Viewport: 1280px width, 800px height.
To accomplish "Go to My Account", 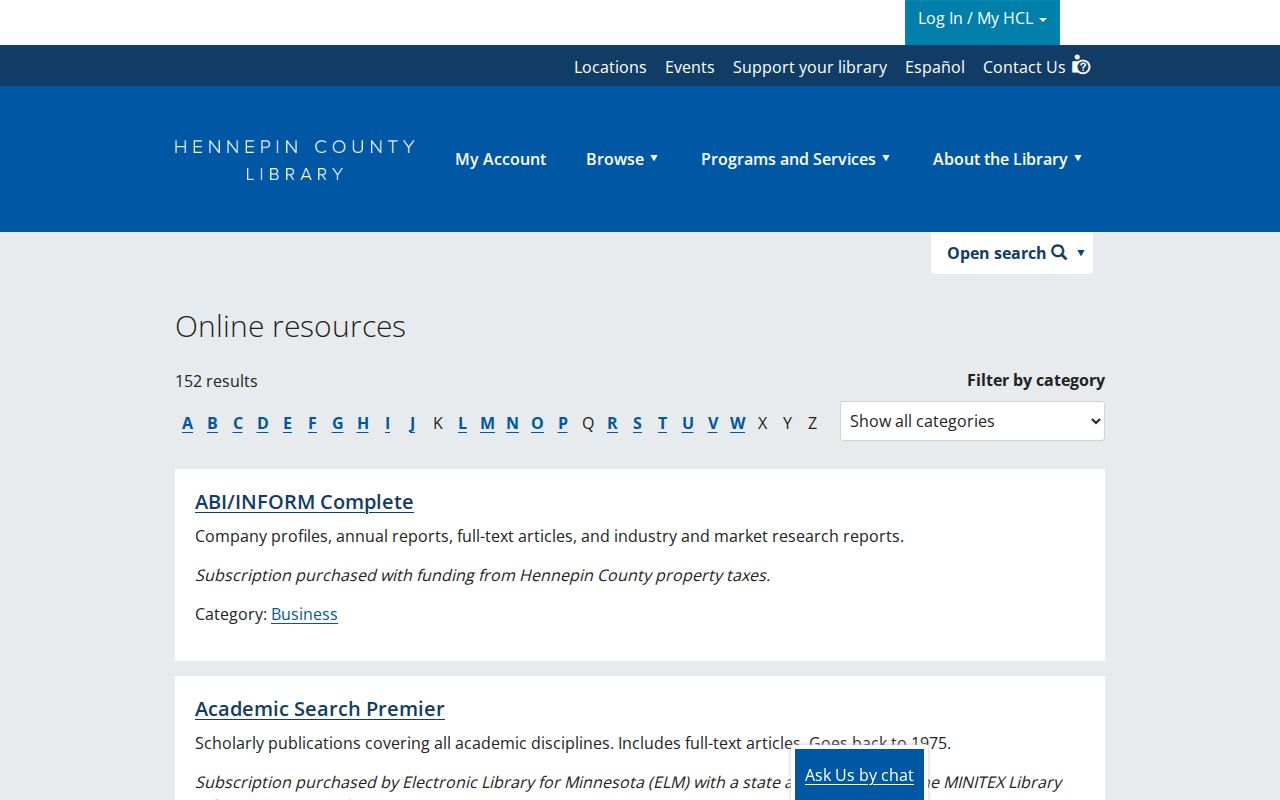I will point(500,159).
